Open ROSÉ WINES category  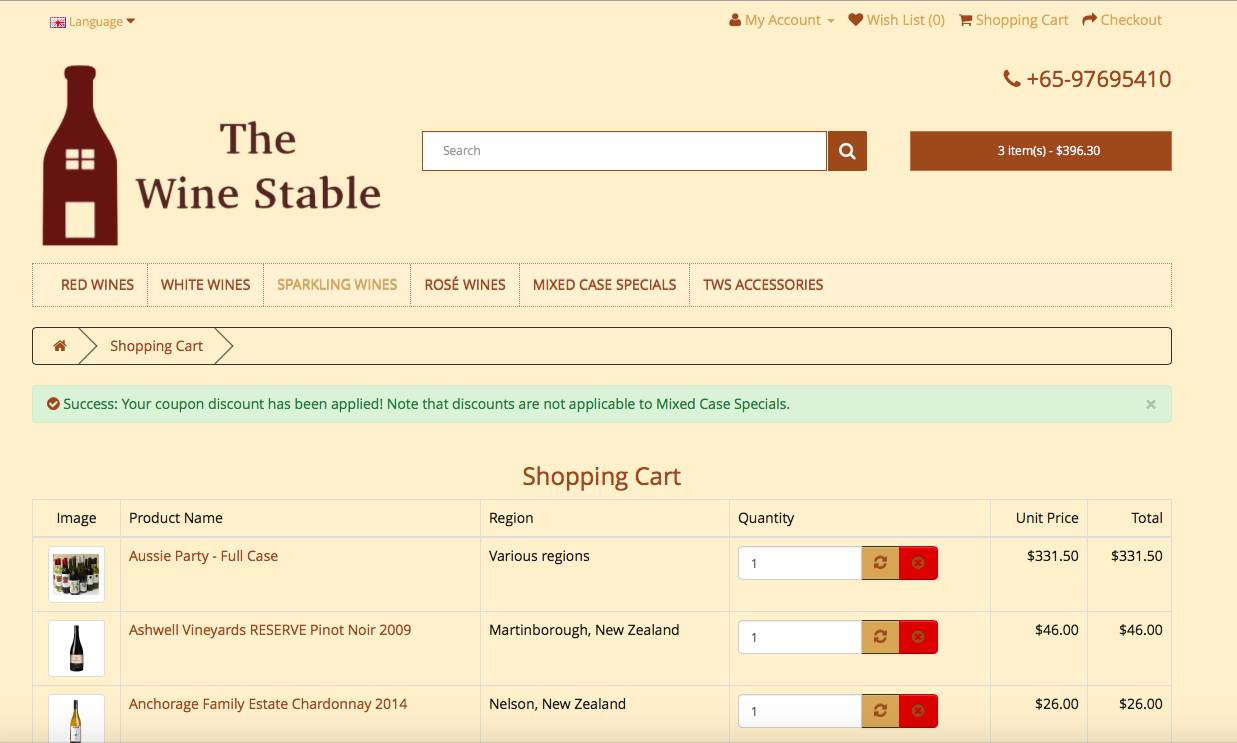(465, 285)
